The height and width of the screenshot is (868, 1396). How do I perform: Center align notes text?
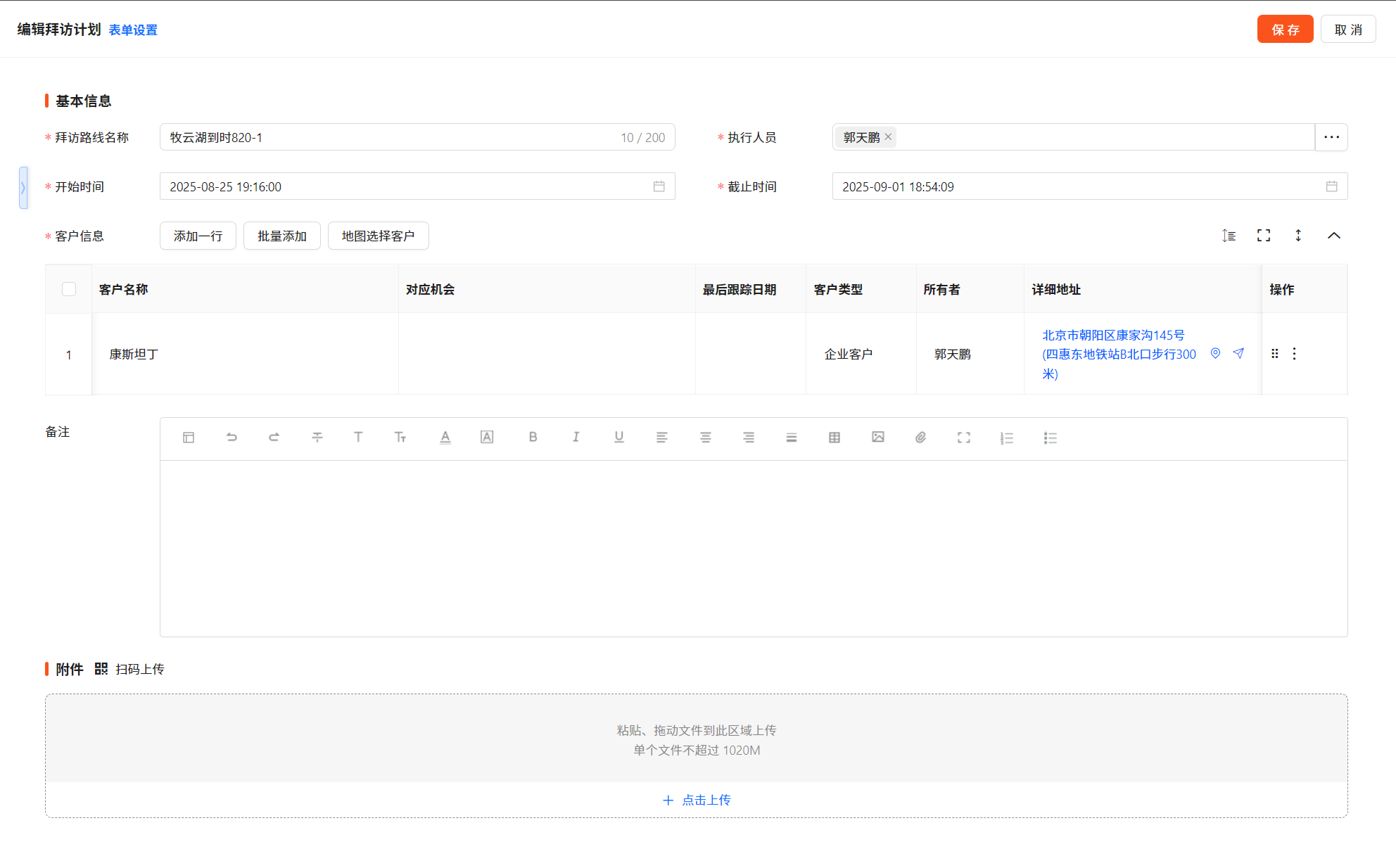706,438
